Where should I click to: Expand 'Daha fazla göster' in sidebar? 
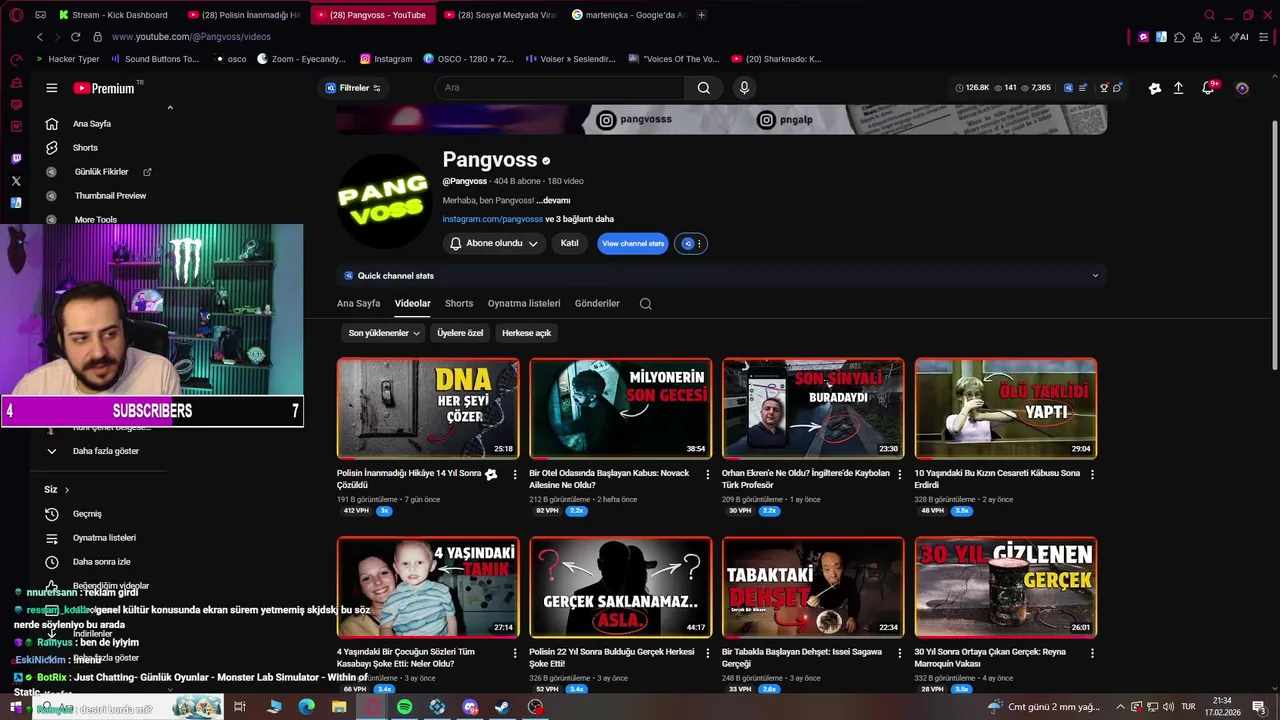click(105, 451)
